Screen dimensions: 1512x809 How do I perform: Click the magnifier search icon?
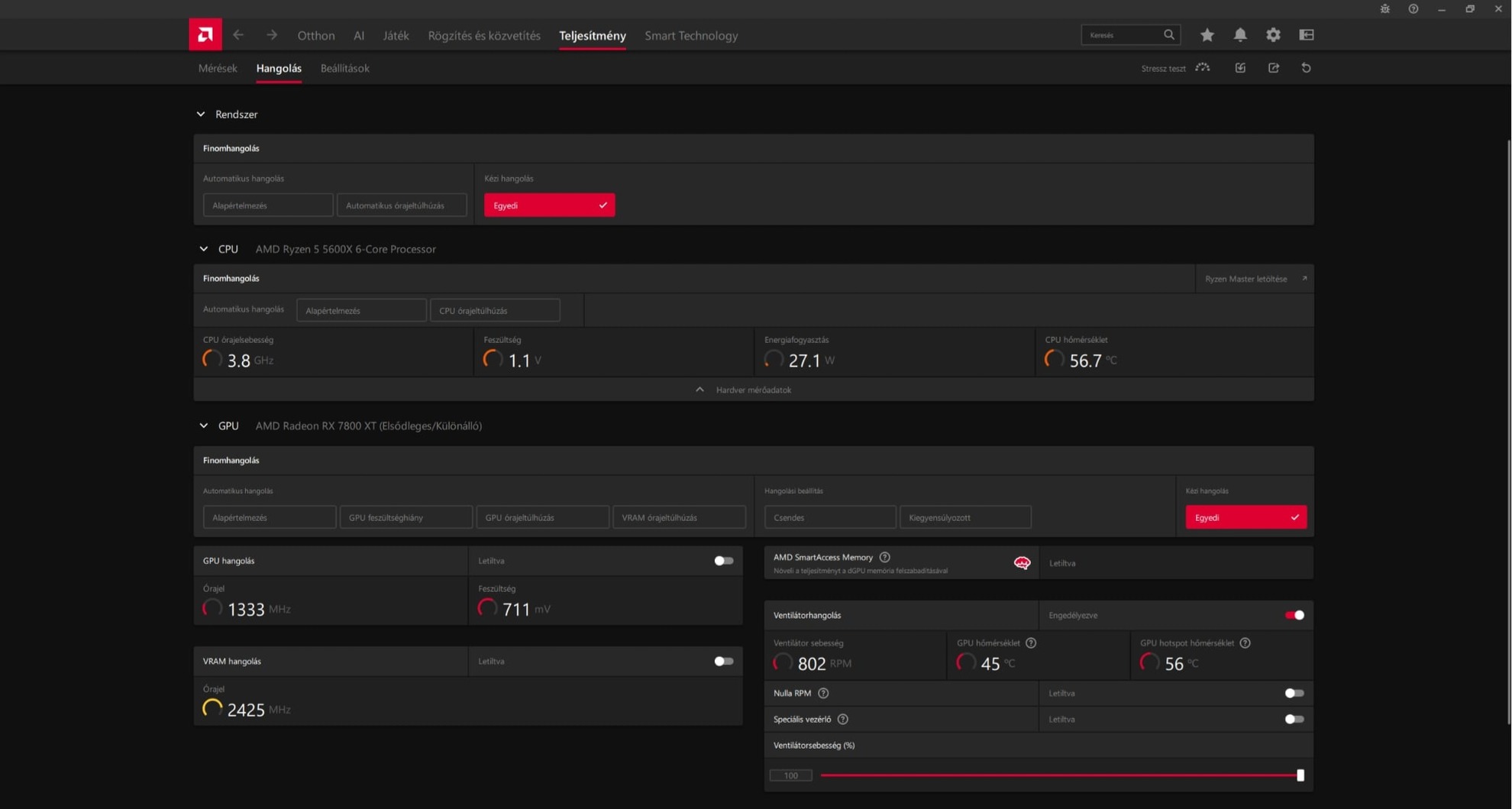click(x=1169, y=34)
